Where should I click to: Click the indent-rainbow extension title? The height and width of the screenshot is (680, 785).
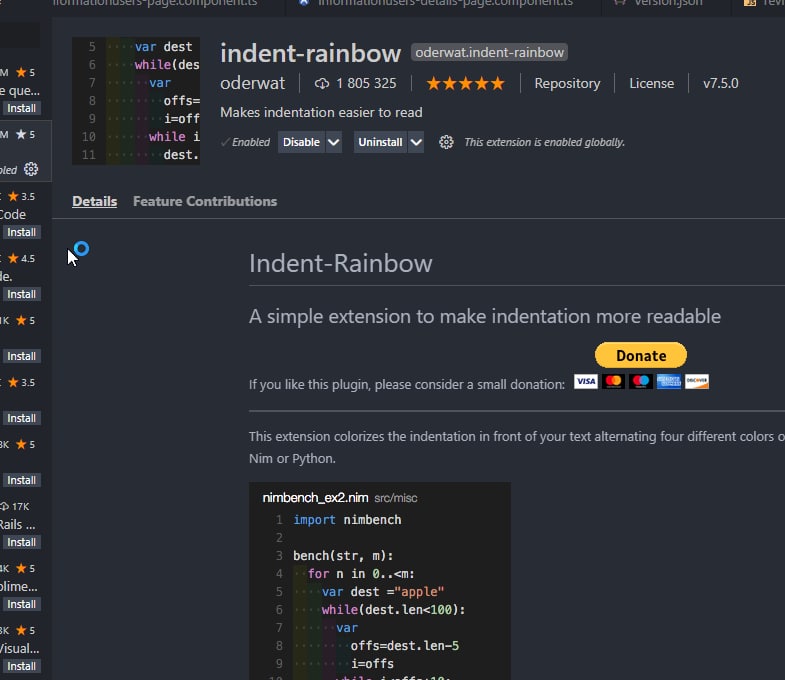tap(310, 53)
